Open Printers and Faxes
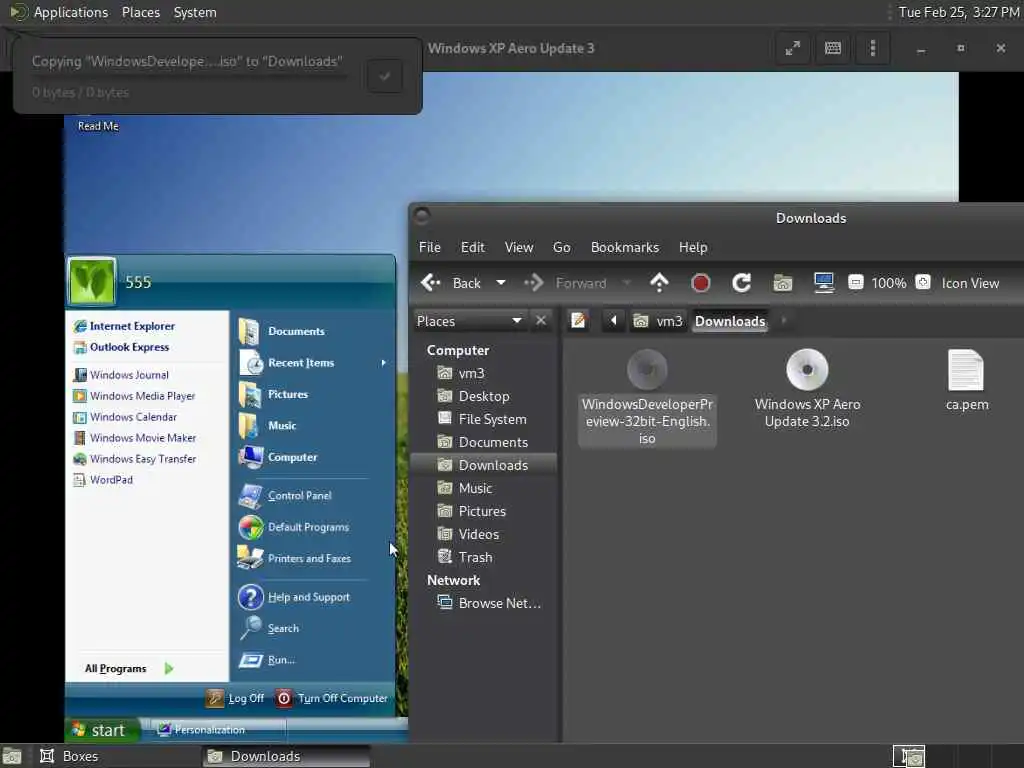This screenshot has width=1024, height=768. pos(295,558)
